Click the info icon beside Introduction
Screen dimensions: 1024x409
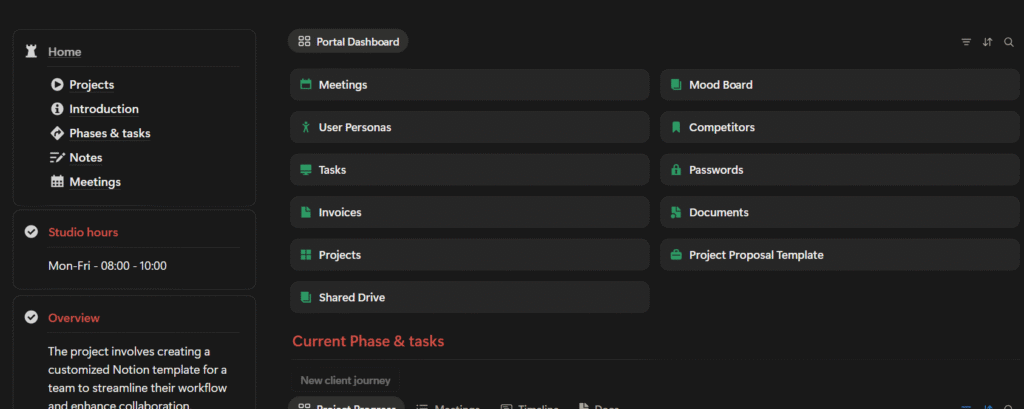pyautogui.click(x=57, y=108)
